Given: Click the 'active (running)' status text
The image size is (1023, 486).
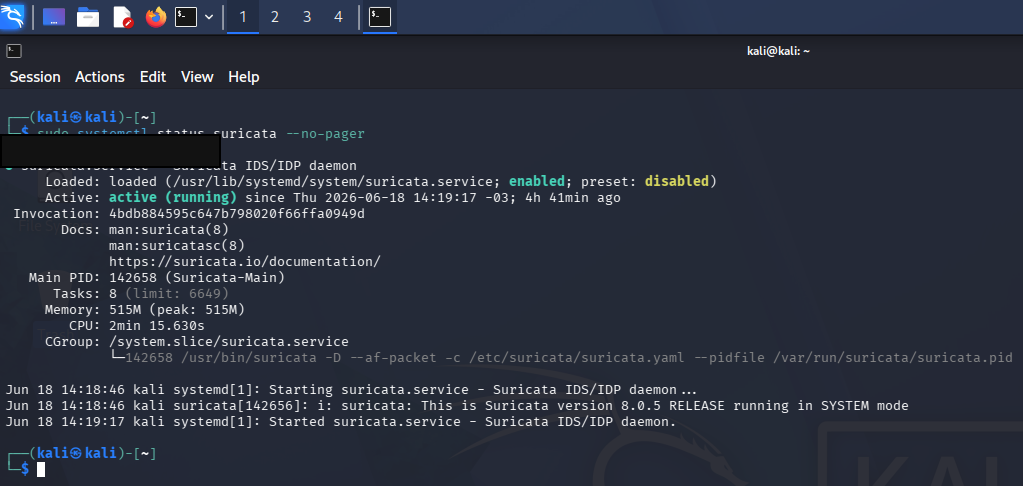Looking at the screenshot, I should tap(172, 198).
